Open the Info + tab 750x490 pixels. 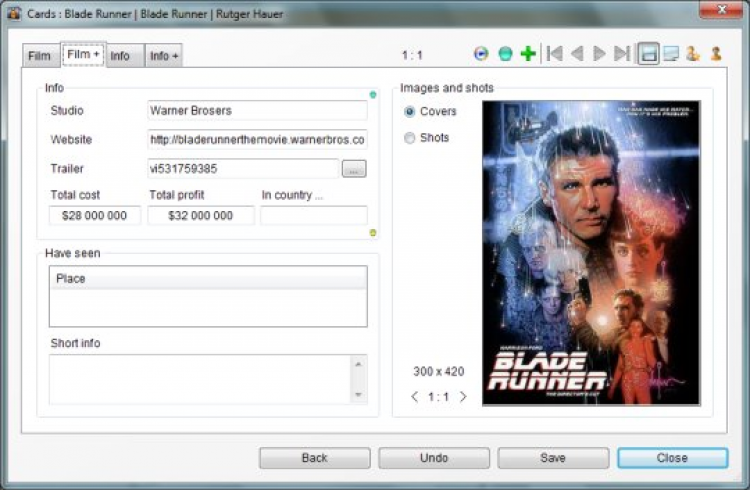164,56
